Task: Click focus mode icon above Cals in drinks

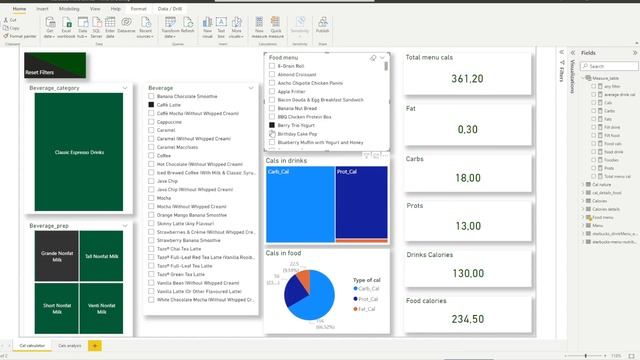Action: pyautogui.click(x=376, y=156)
